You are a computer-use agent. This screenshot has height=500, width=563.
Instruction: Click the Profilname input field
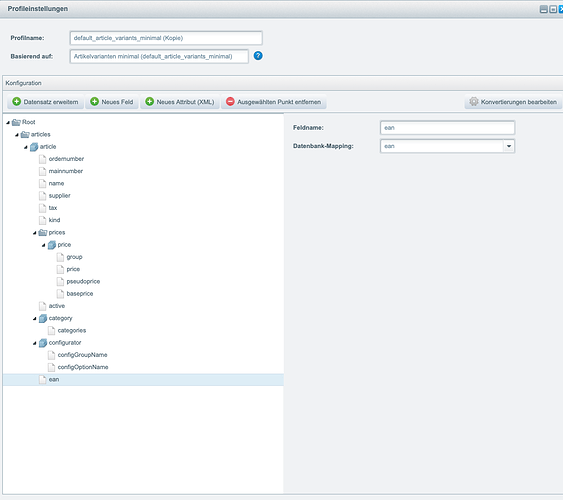click(166, 38)
